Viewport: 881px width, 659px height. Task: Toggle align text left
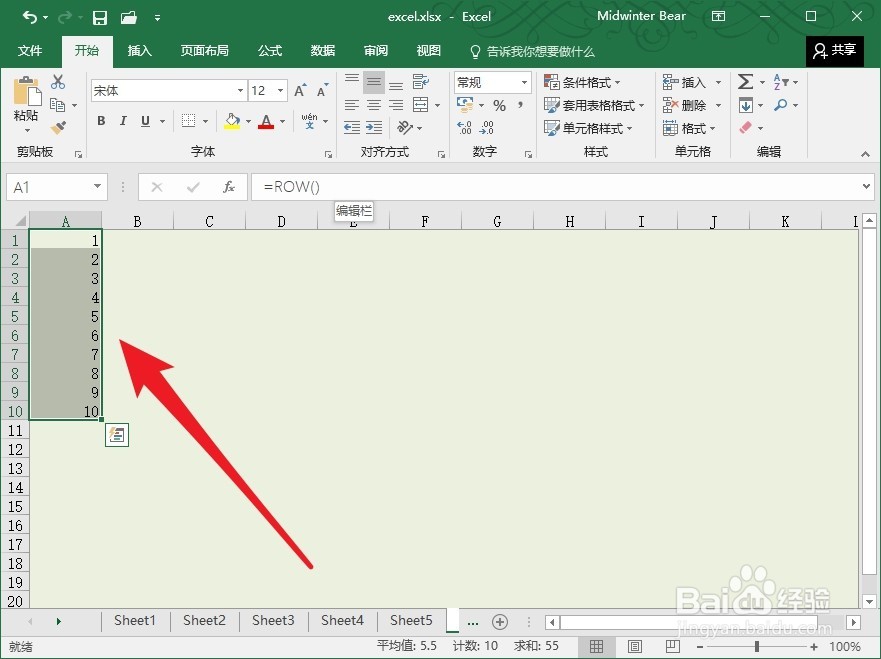(x=352, y=105)
